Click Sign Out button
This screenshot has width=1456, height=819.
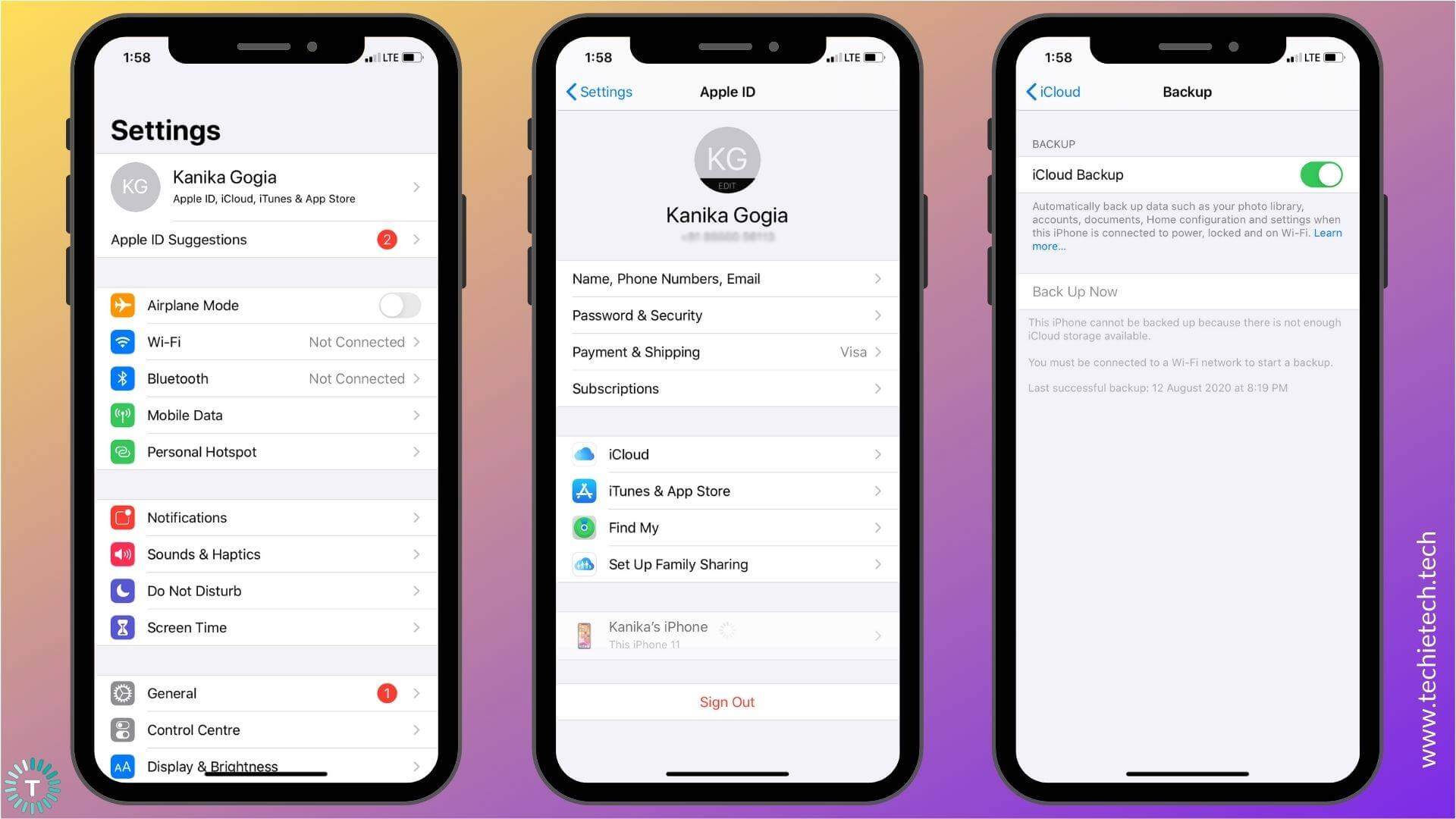click(x=726, y=702)
